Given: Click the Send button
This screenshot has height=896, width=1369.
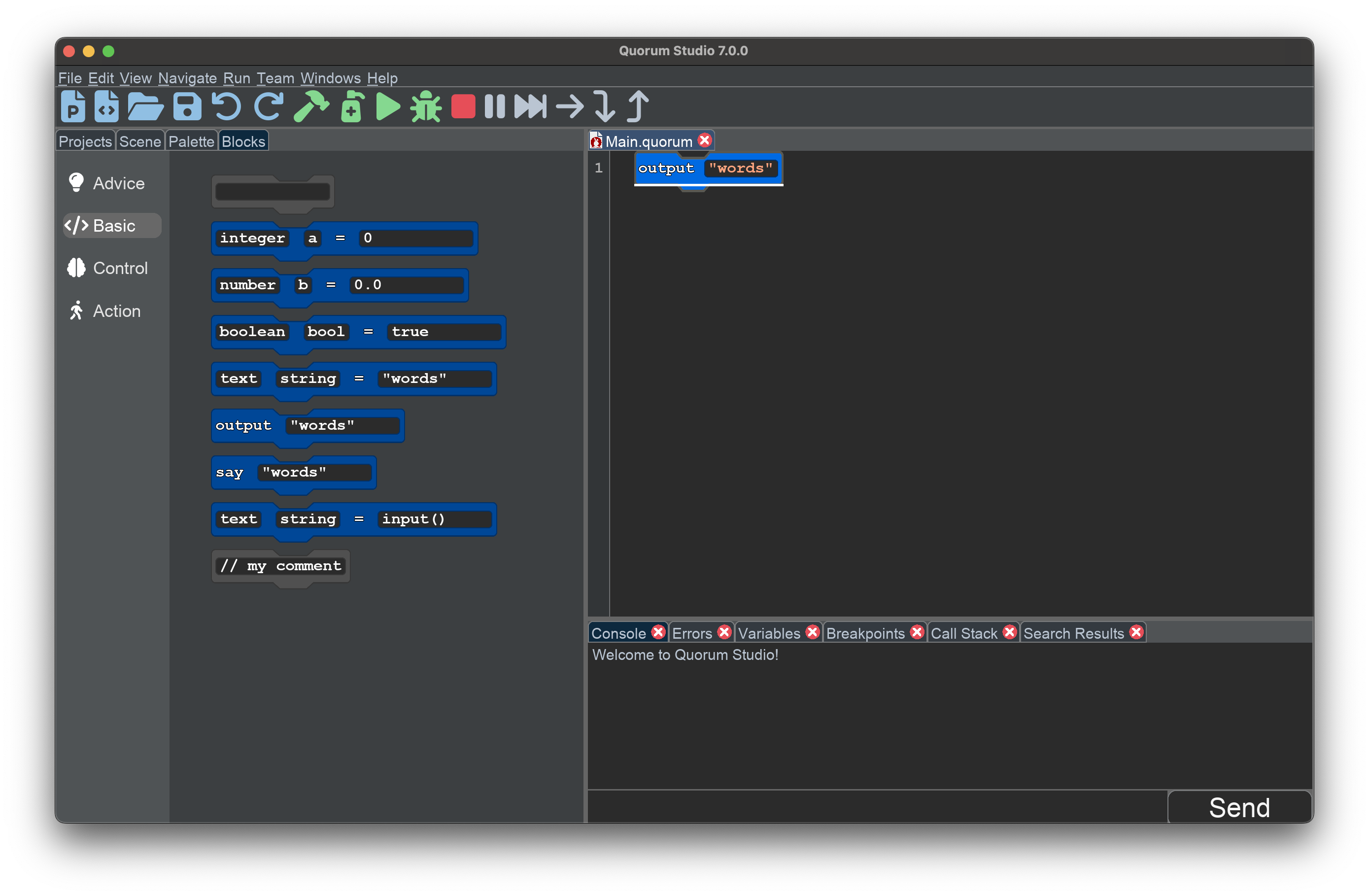Looking at the screenshot, I should (1239, 807).
